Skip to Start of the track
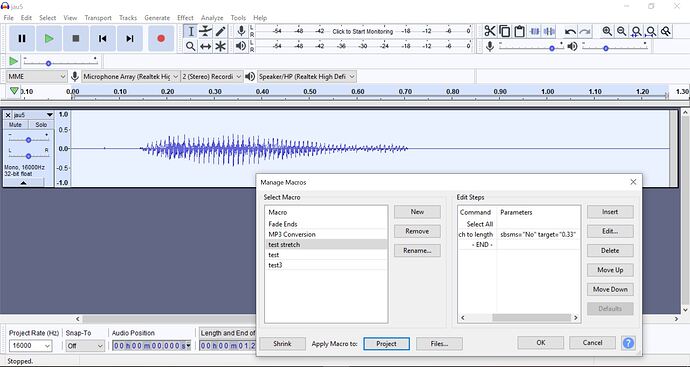The image size is (690, 367). (103, 39)
